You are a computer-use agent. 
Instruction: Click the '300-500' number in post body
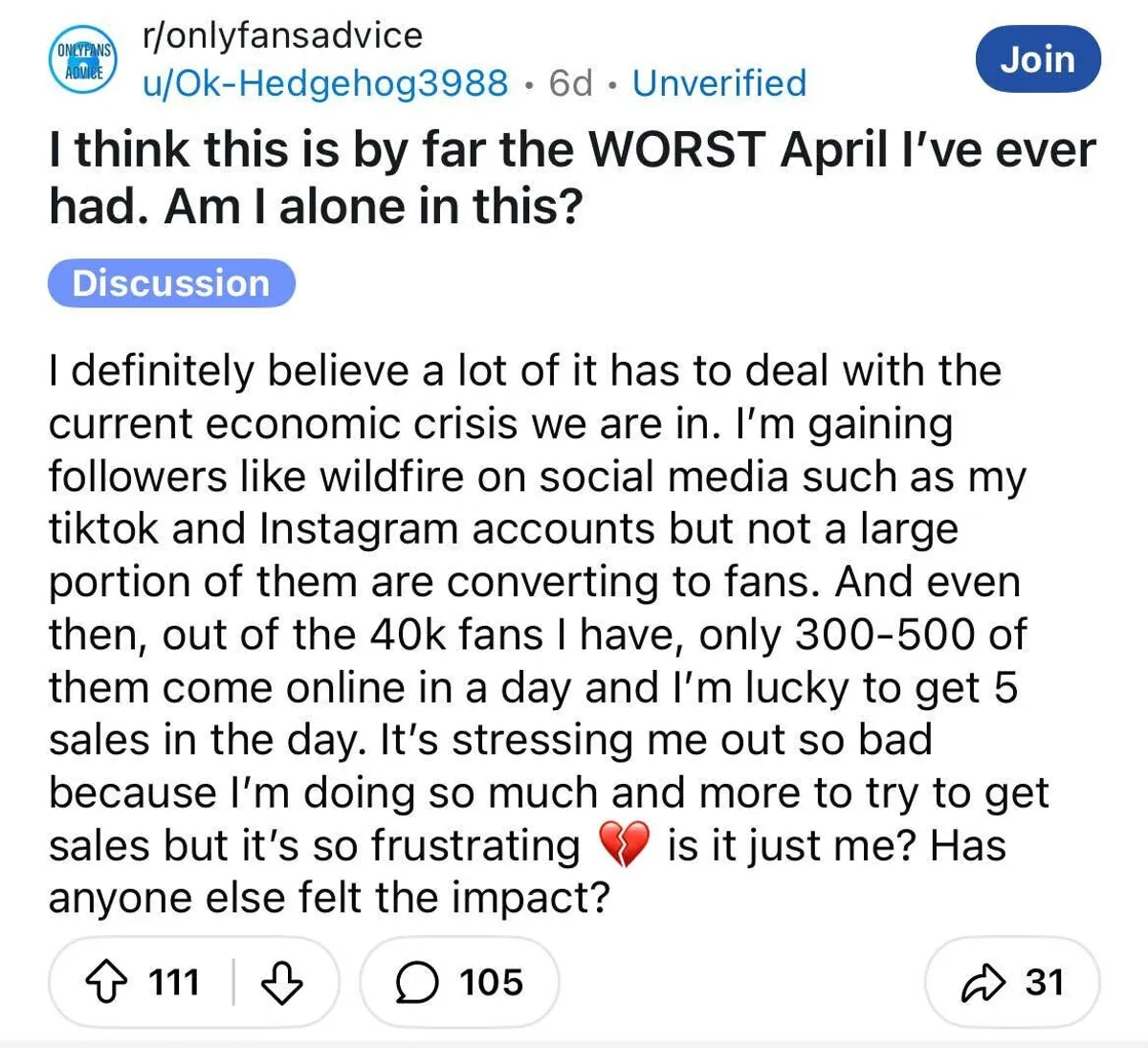[x=886, y=635]
